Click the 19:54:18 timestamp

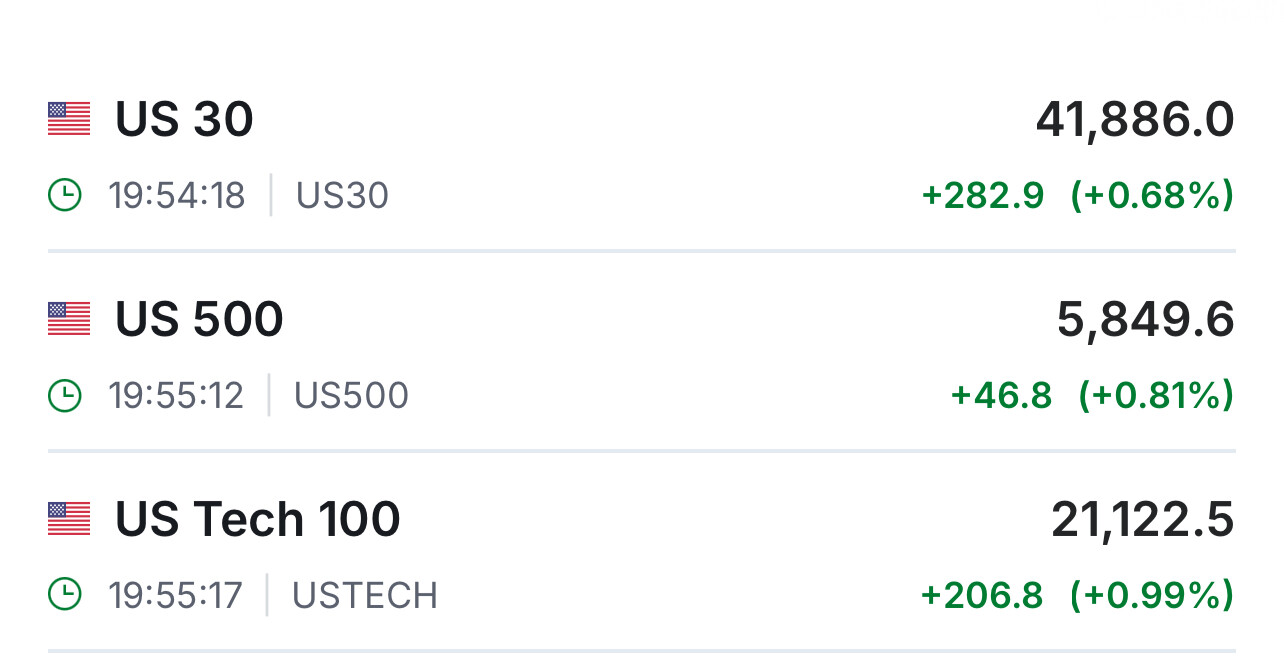point(177,196)
